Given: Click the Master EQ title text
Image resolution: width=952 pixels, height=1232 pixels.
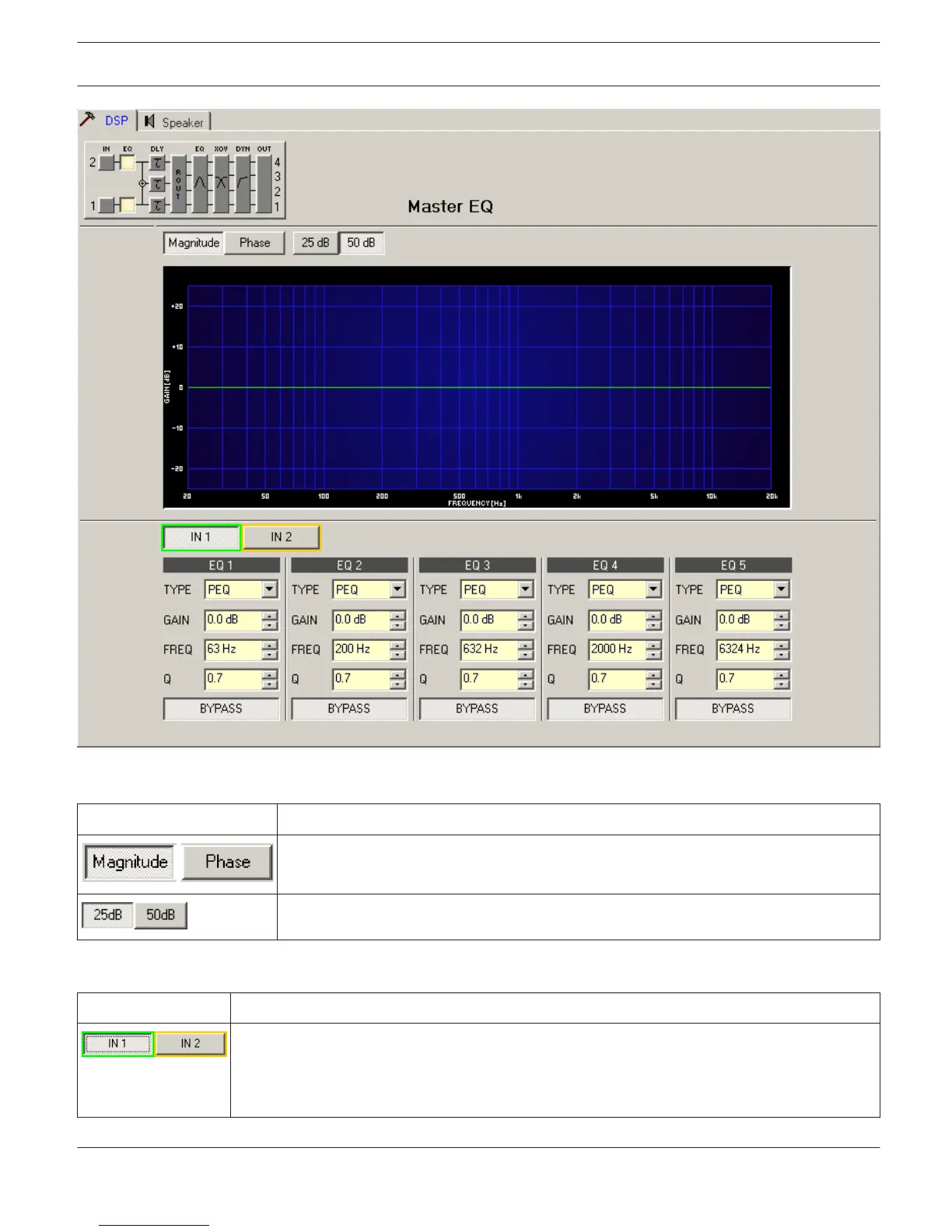Looking at the screenshot, I should [x=450, y=207].
